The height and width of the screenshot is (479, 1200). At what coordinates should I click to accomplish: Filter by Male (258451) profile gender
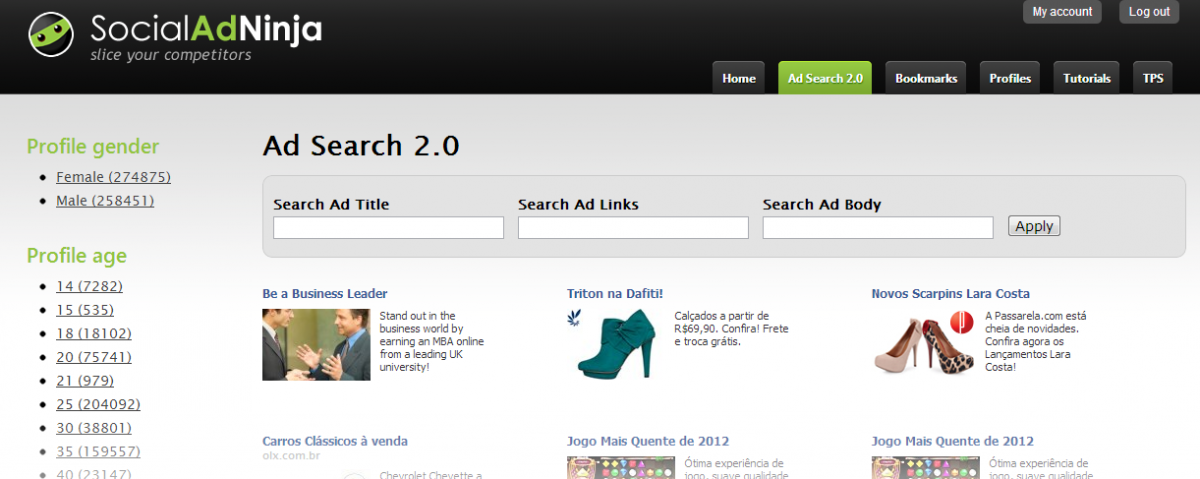pos(104,201)
